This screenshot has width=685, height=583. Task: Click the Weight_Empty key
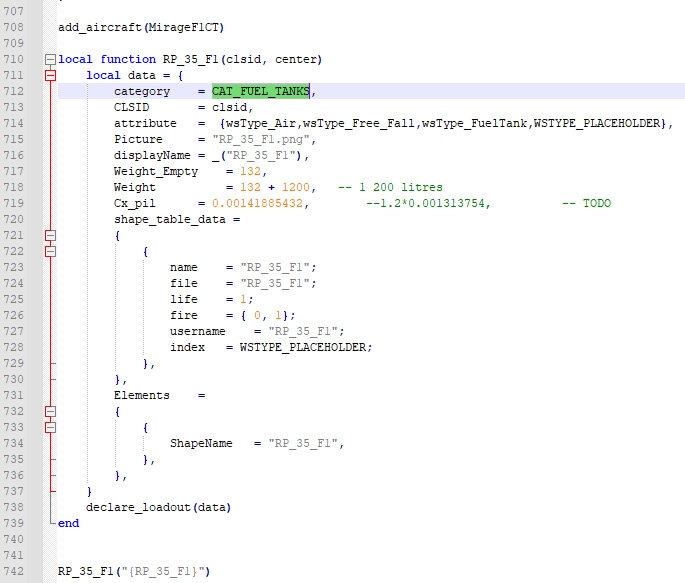pyautogui.click(x=156, y=172)
